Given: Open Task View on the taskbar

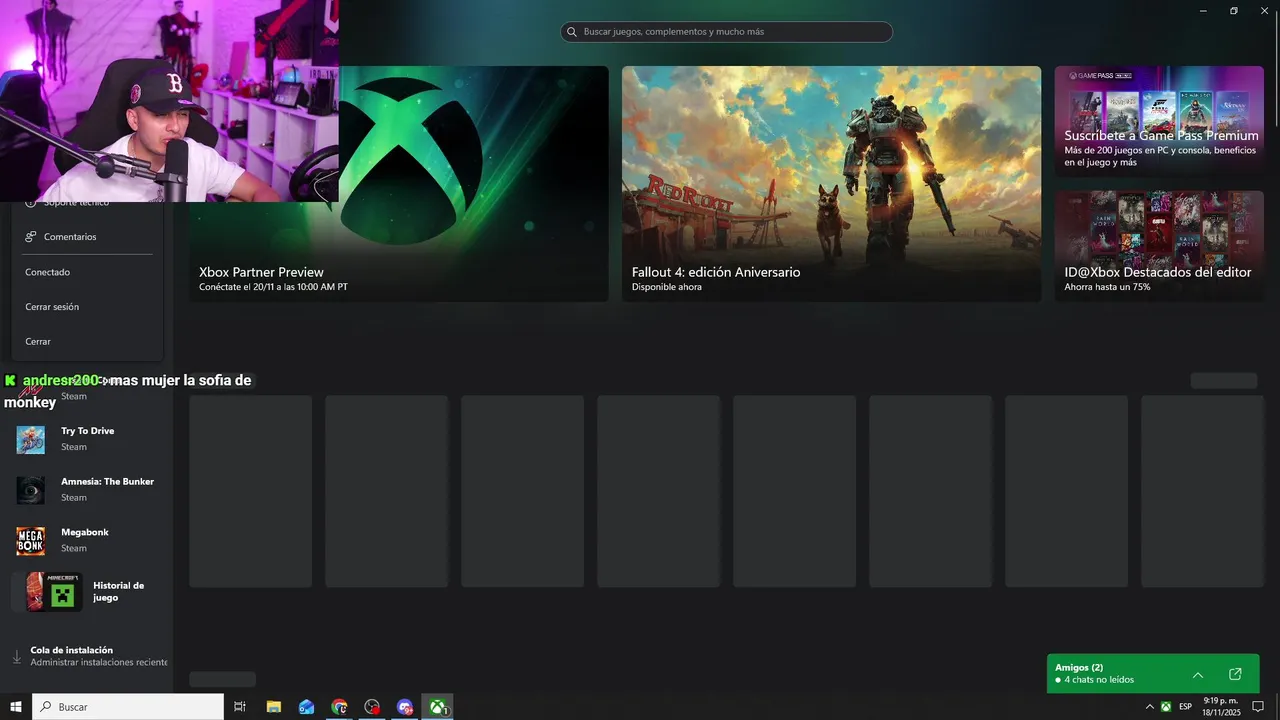Looking at the screenshot, I should coord(240,707).
